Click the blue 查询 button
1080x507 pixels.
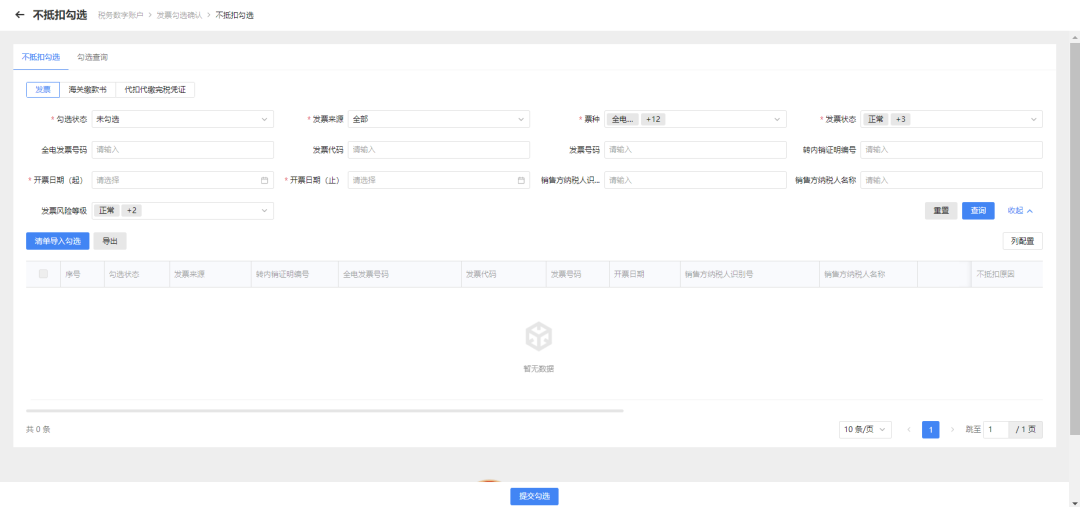977,211
